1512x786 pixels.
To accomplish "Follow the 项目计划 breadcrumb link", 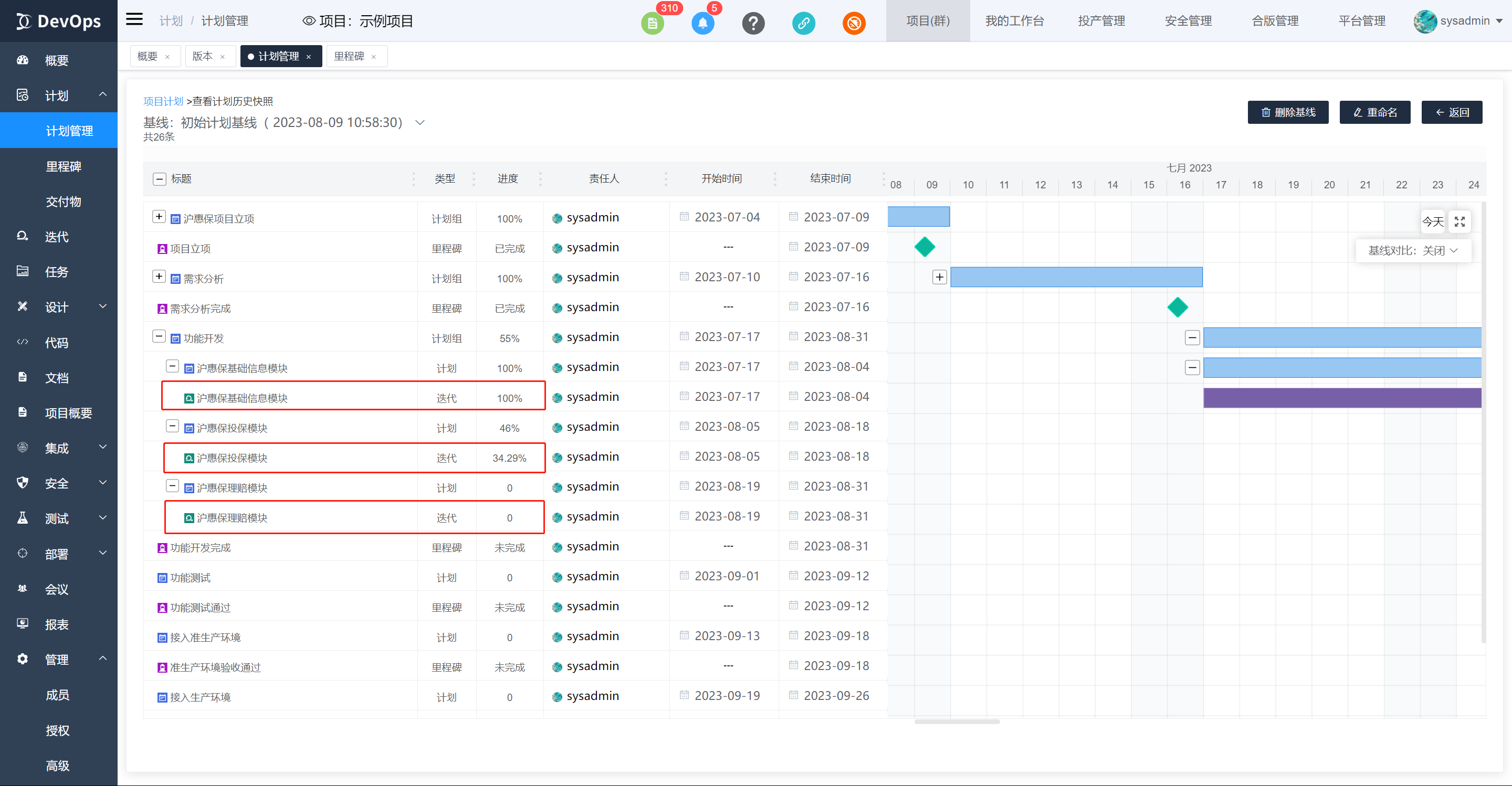I will point(163,101).
